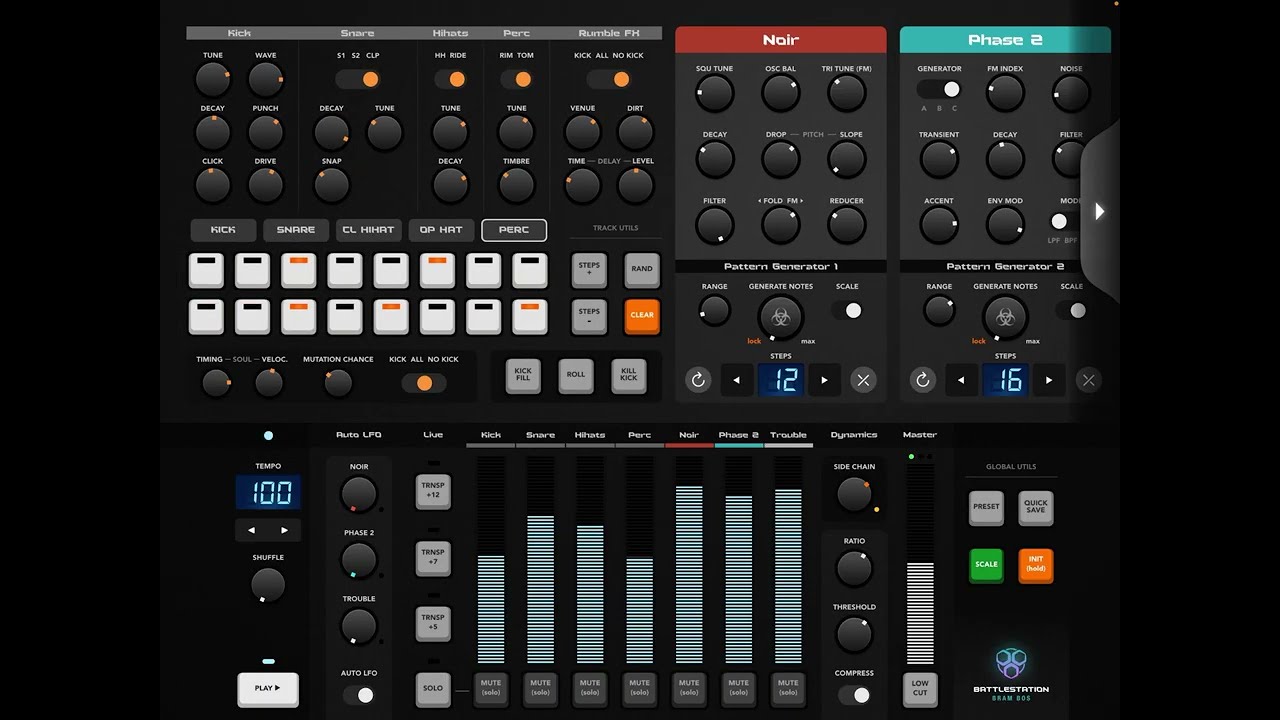Click PLAY button
This screenshot has height=720, width=1280.
click(268, 688)
